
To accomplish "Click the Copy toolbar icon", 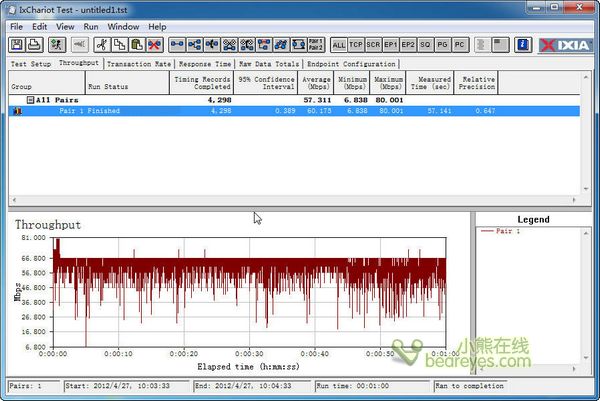I will tap(119, 45).
